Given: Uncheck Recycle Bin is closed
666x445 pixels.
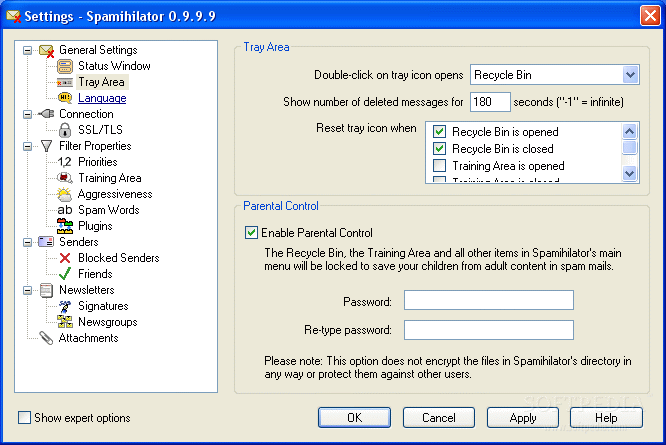Looking at the screenshot, I should pyautogui.click(x=439, y=149).
